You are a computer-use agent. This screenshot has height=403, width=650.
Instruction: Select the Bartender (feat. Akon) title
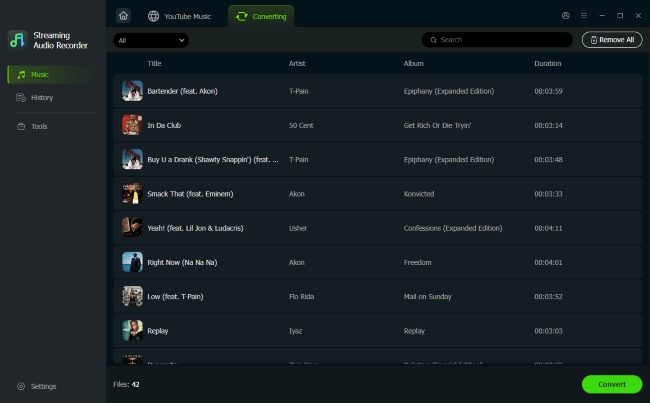182,91
